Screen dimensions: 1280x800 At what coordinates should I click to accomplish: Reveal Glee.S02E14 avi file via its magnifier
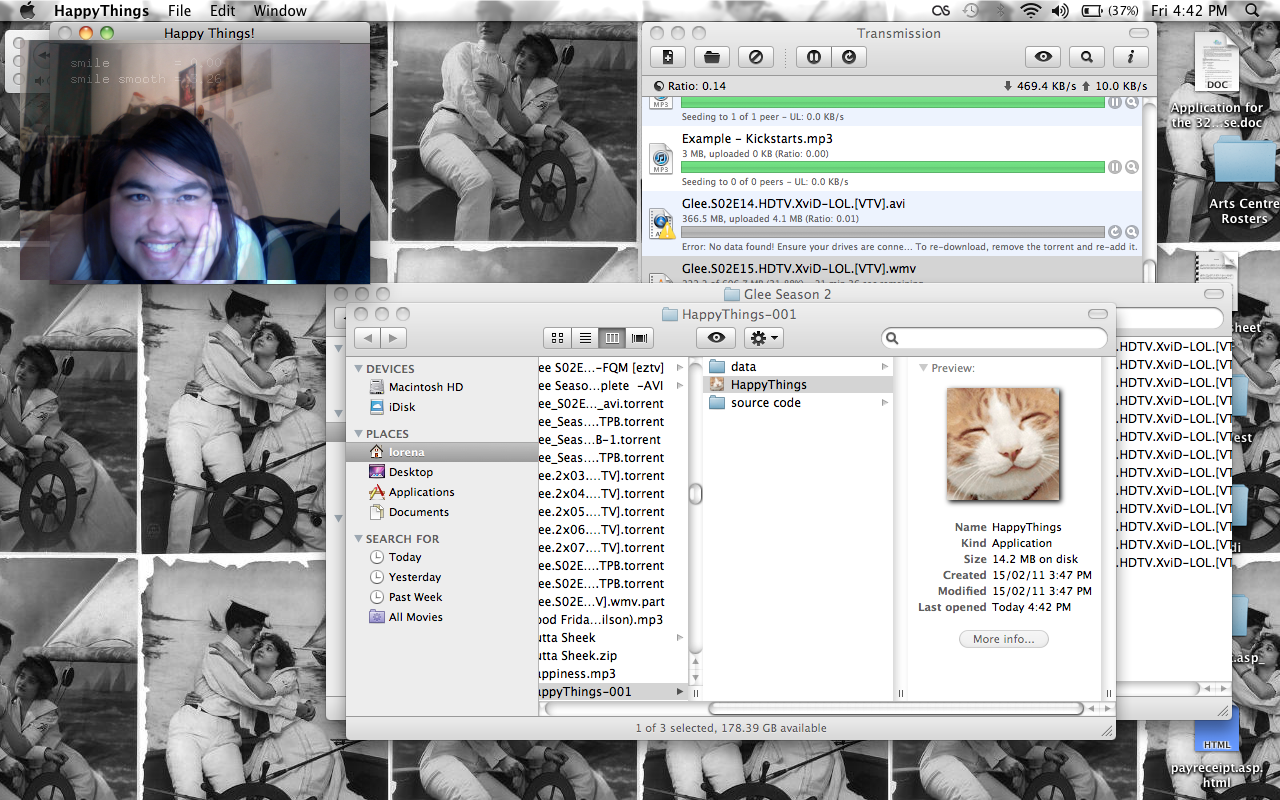[1132, 232]
